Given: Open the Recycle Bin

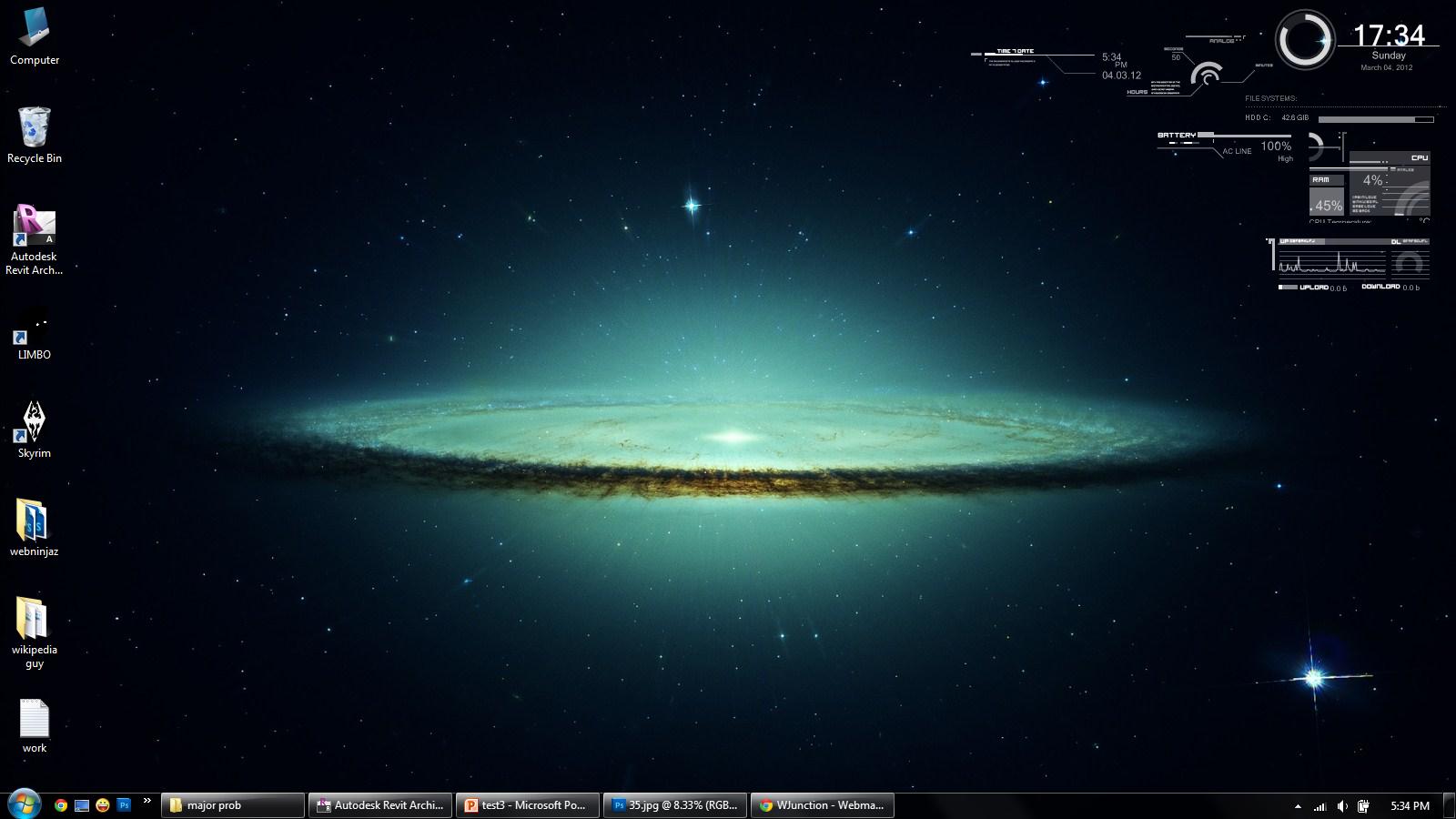Looking at the screenshot, I should [35, 133].
